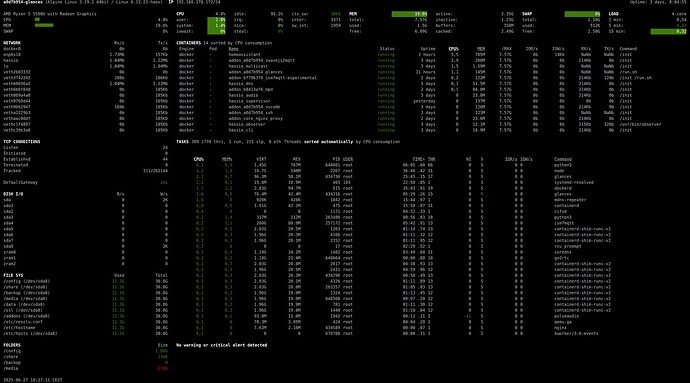Image resolution: width=690 pixels, height=383 pixels.
Task: Select the dockerd process command
Action: [x=563, y=188]
